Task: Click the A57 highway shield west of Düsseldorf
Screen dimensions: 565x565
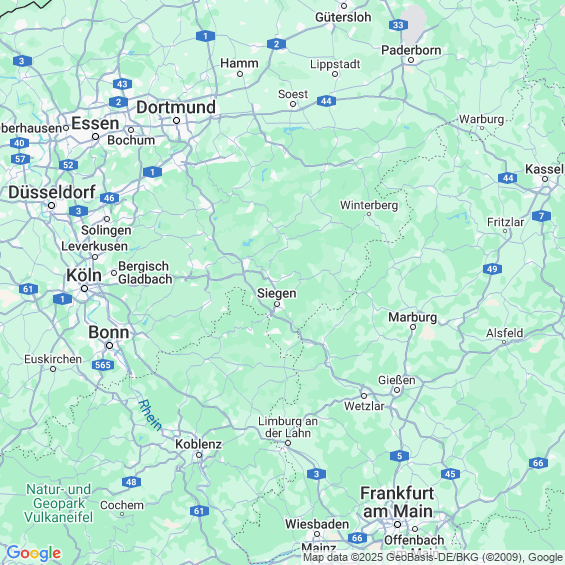Action: pos(20,159)
